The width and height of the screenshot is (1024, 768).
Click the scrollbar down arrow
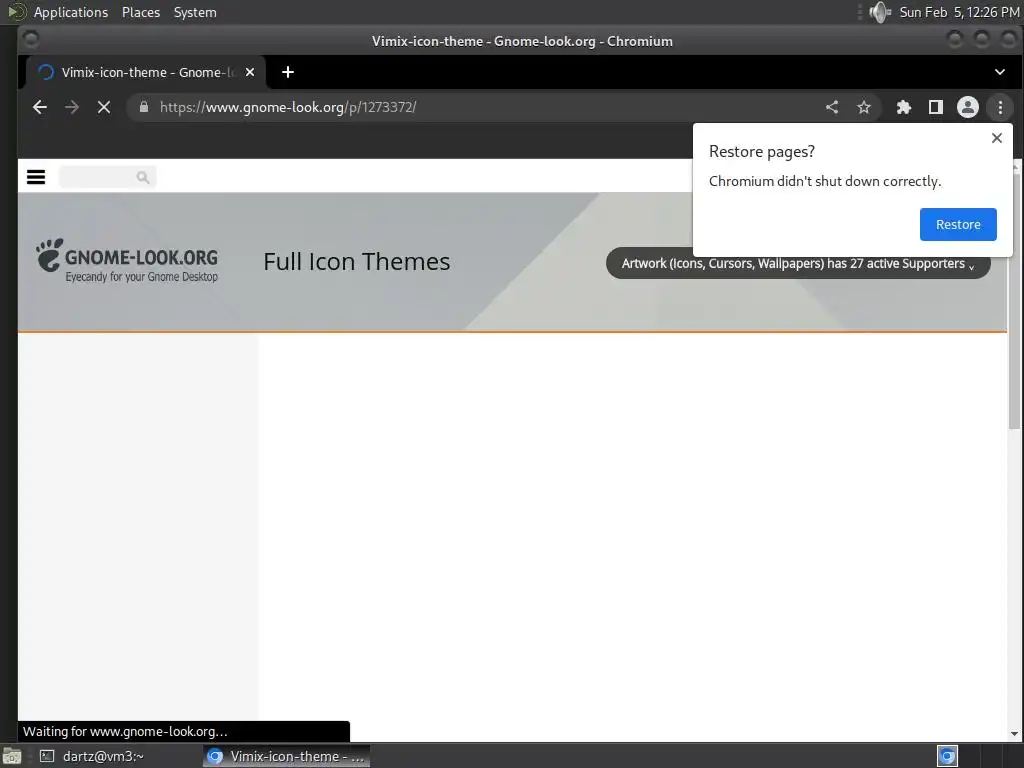(1014, 734)
